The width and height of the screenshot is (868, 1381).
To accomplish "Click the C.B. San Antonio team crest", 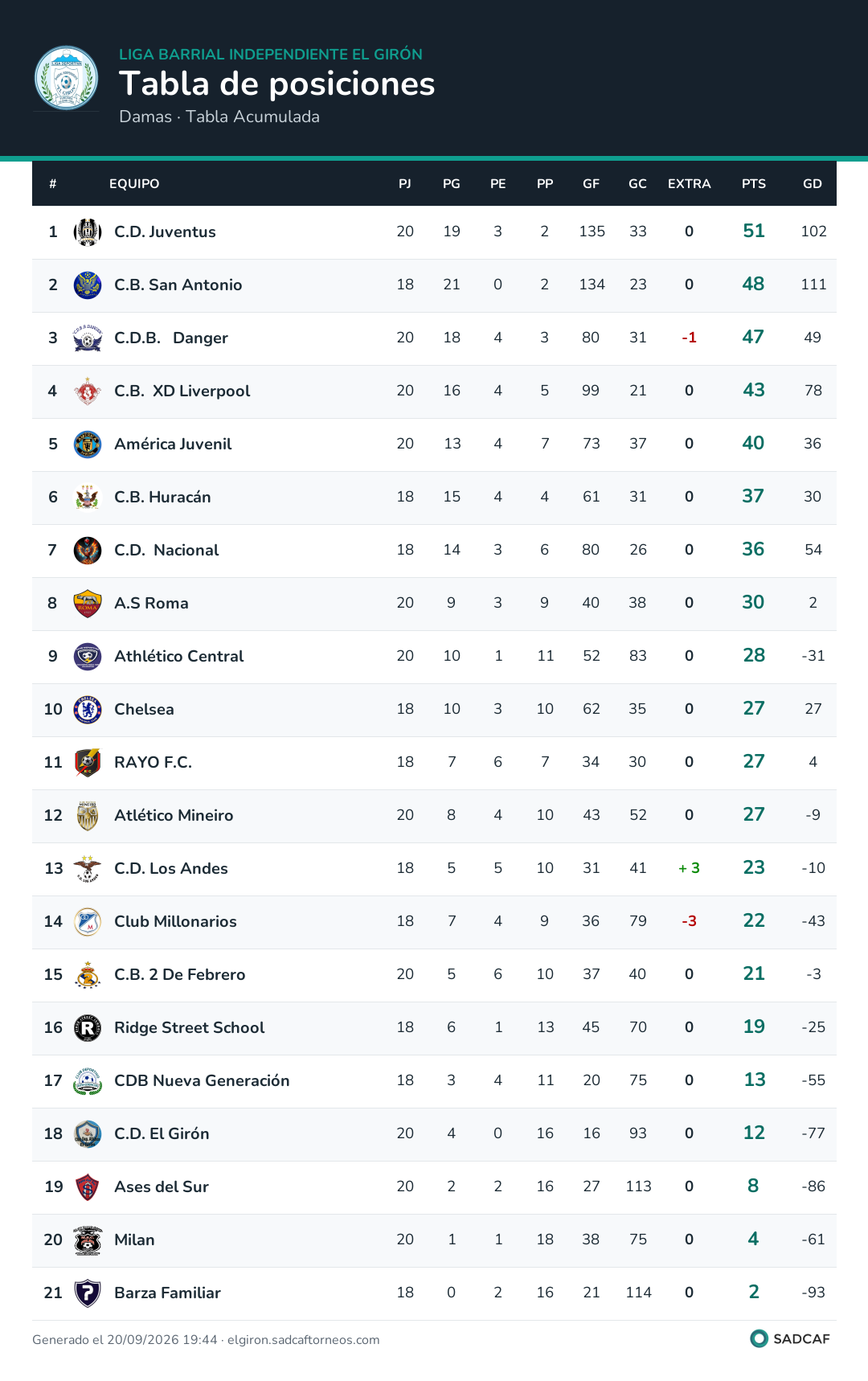I will tap(88, 285).
